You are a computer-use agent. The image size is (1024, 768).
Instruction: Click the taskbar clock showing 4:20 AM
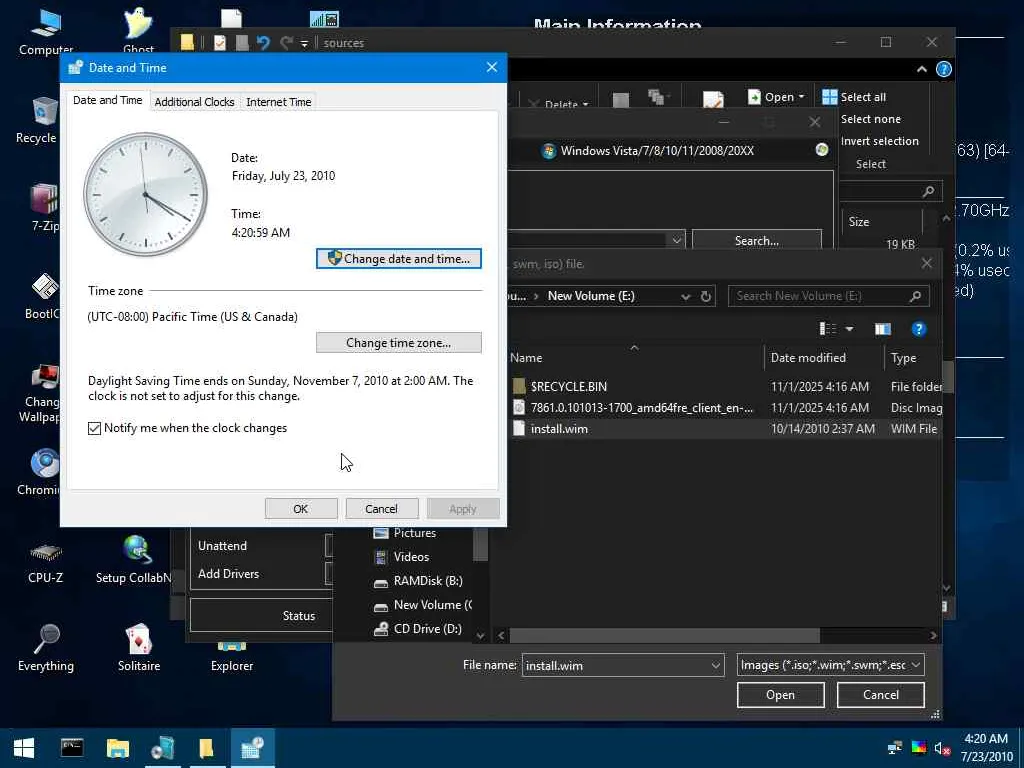[986, 748]
